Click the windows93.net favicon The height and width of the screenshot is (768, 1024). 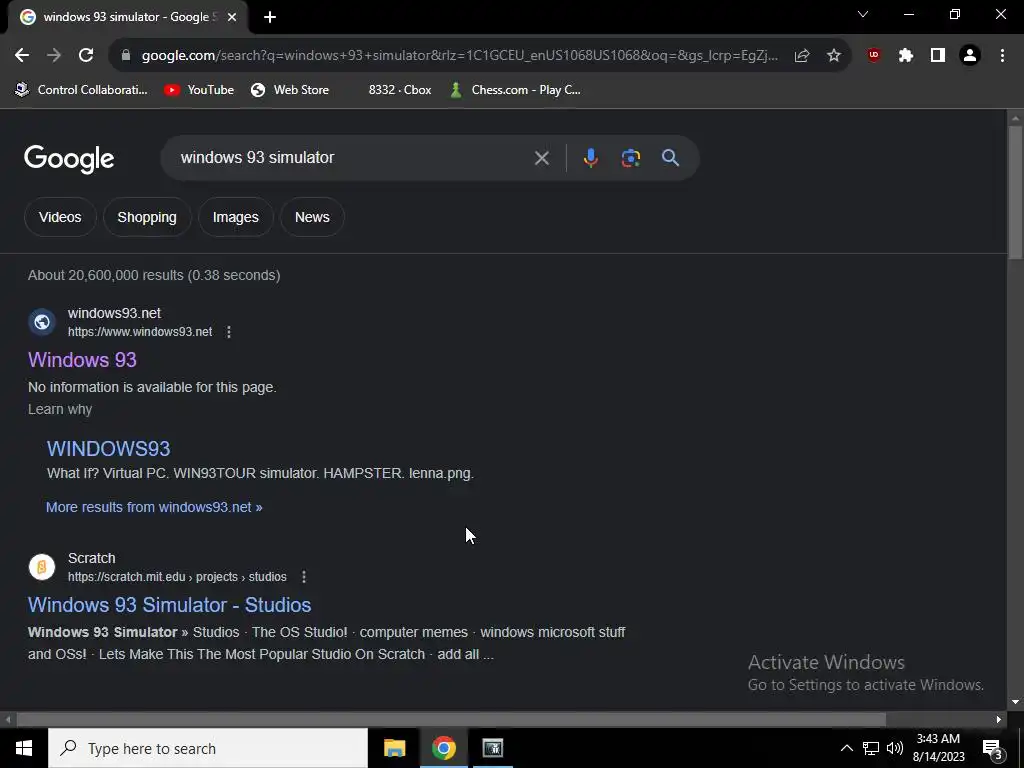point(42,322)
